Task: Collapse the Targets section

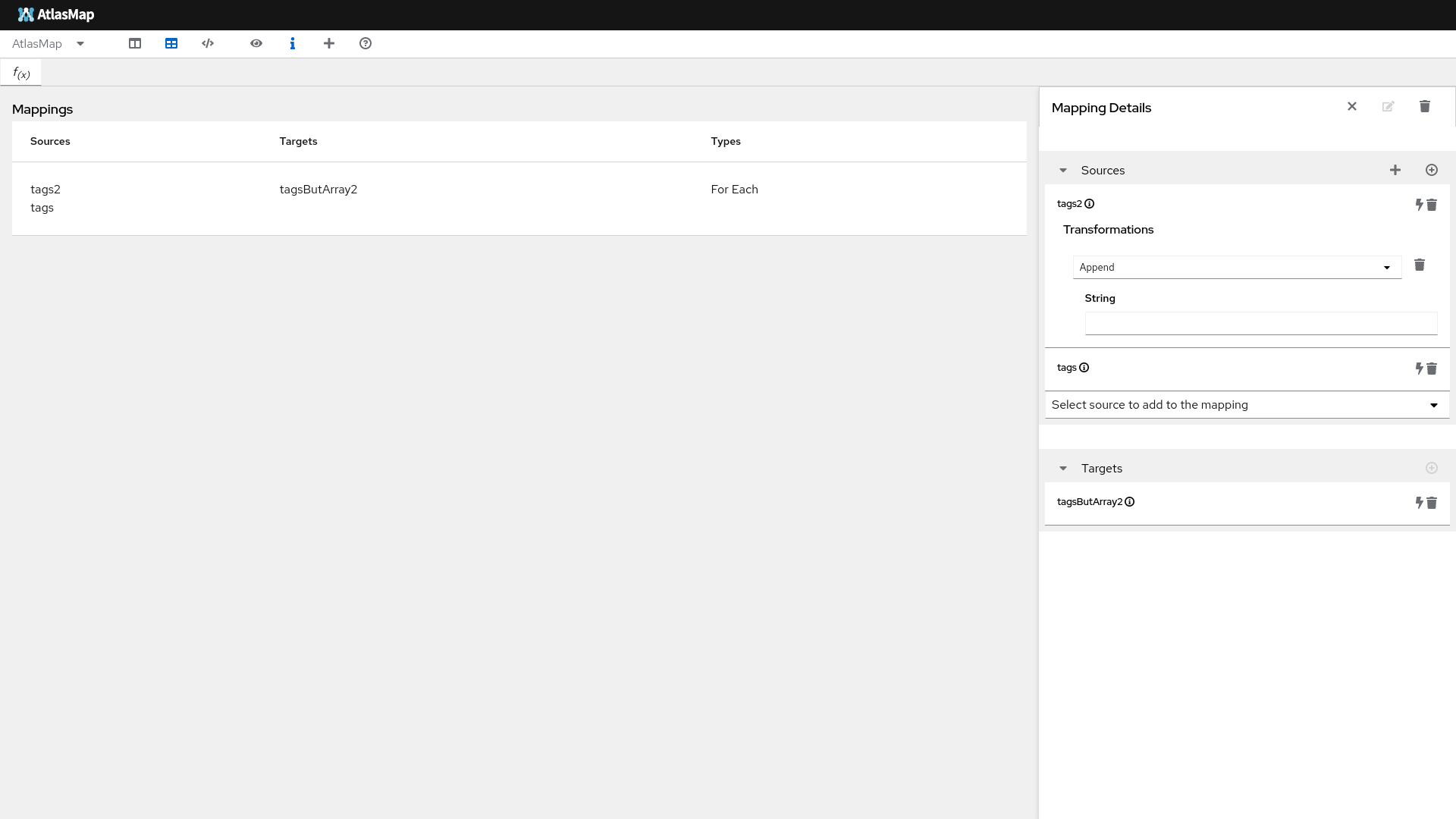Action: pos(1063,468)
